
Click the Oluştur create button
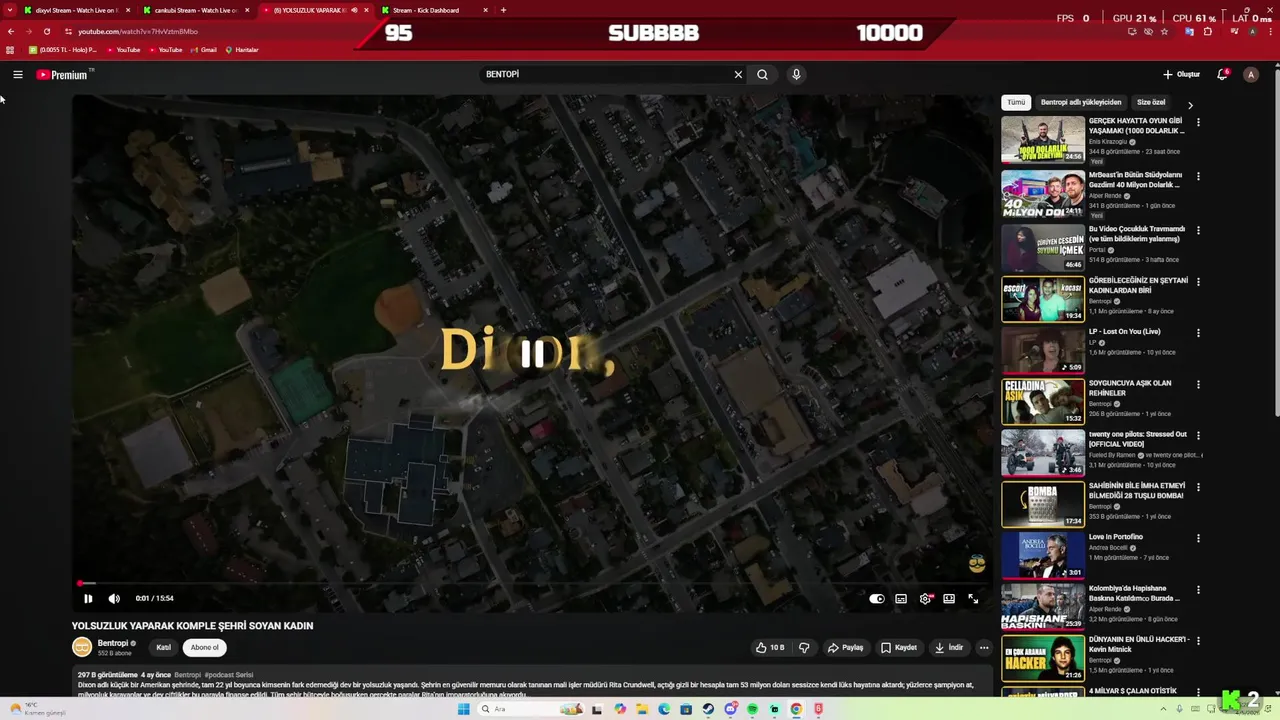(x=1181, y=74)
